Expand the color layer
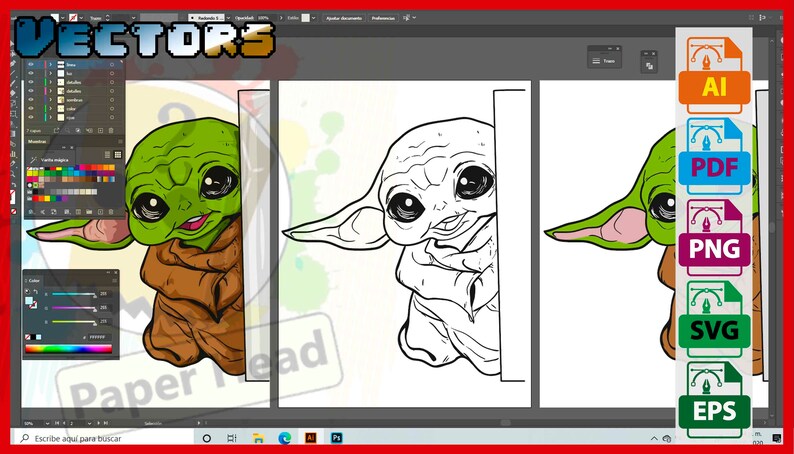The image size is (794, 454). [x=51, y=108]
